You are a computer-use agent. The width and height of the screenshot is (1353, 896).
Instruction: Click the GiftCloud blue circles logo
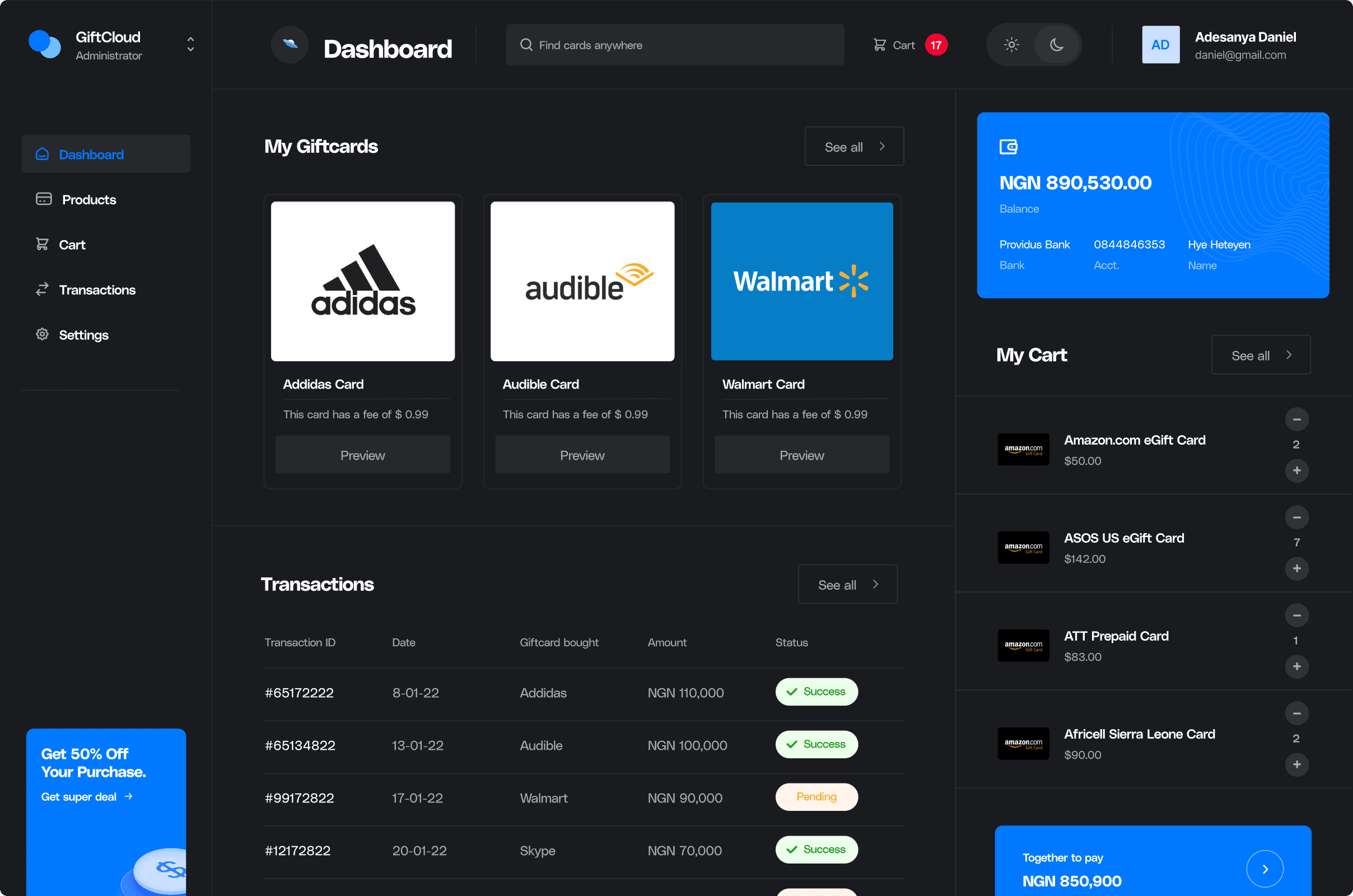(45, 44)
